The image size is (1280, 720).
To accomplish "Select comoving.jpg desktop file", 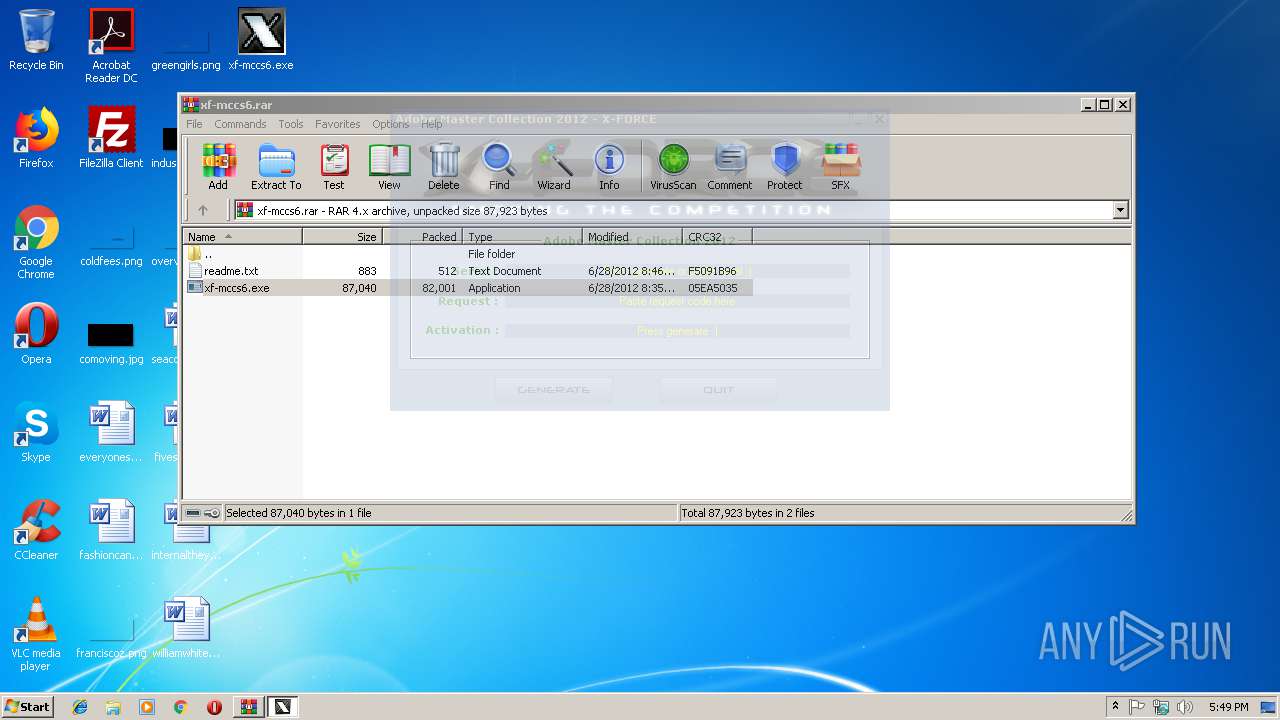I will (111, 343).
